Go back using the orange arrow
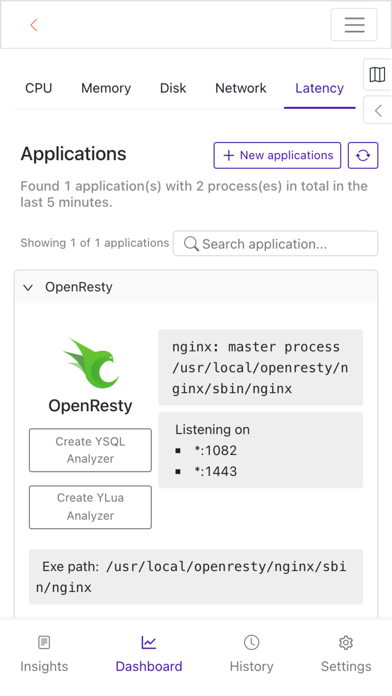 click(34, 25)
